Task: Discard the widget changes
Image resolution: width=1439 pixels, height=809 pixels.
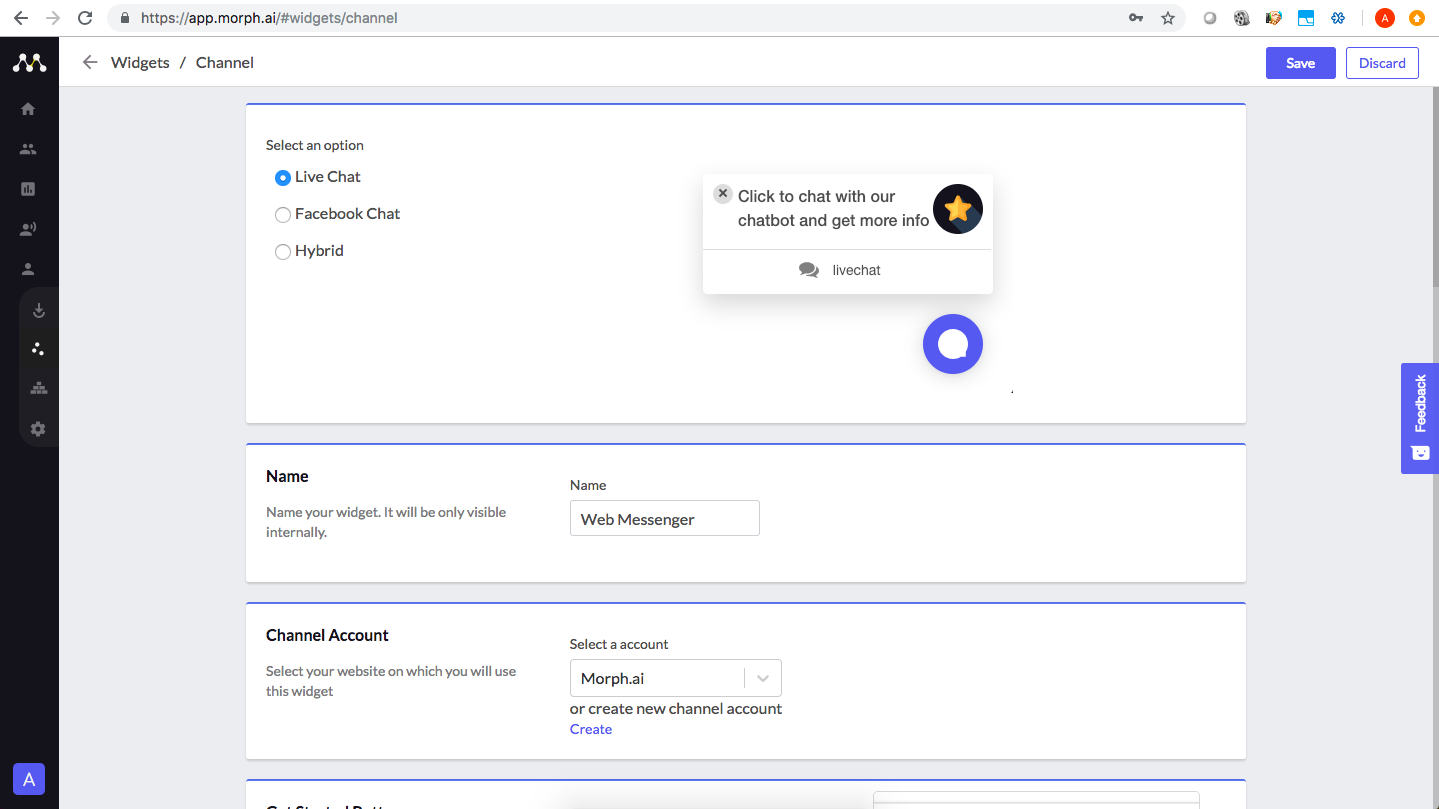Action: pos(1382,63)
